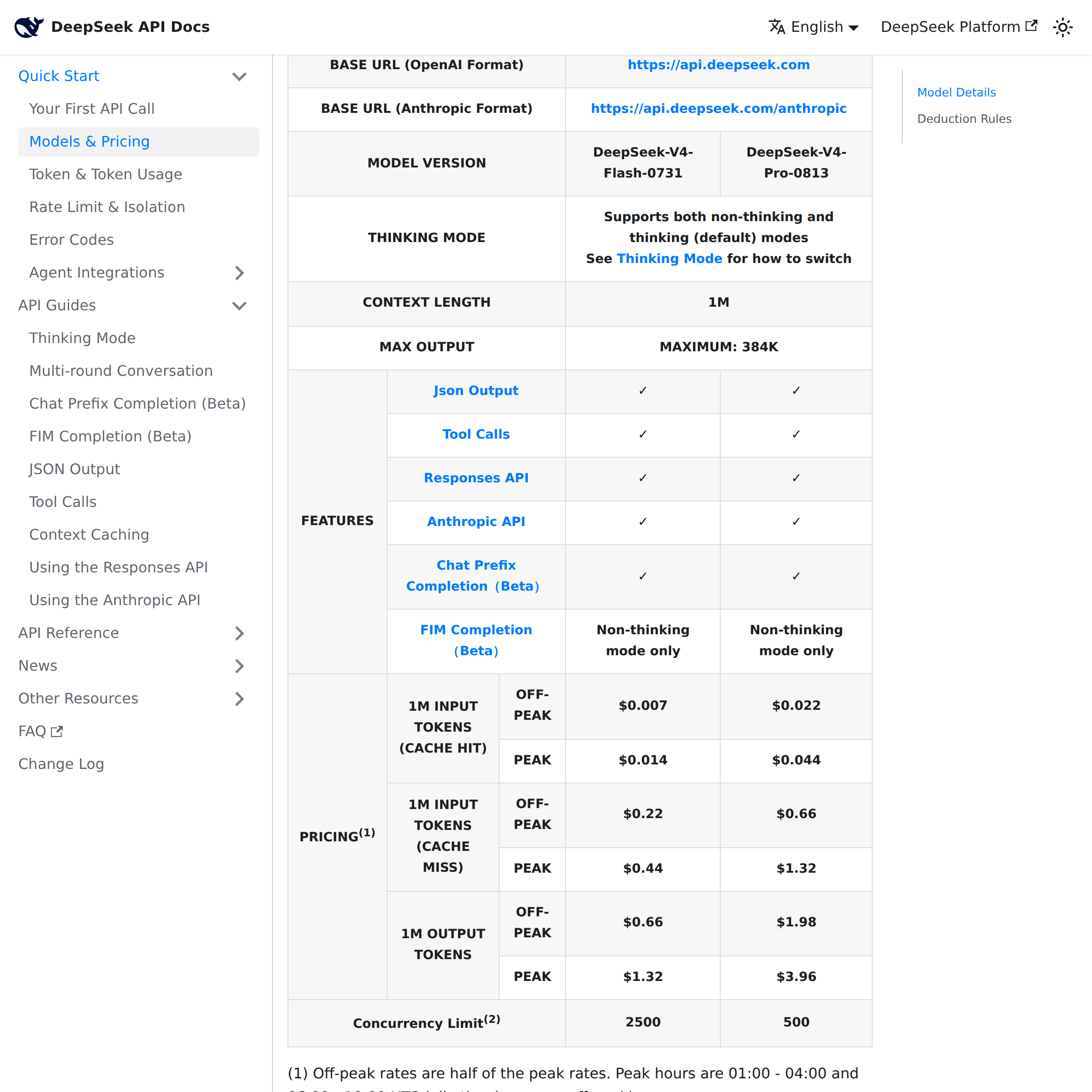The width and height of the screenshot is (1092, 1092).
Task: Click the $0.014 peak cache hit price
Action: click(x=642, y=760)
